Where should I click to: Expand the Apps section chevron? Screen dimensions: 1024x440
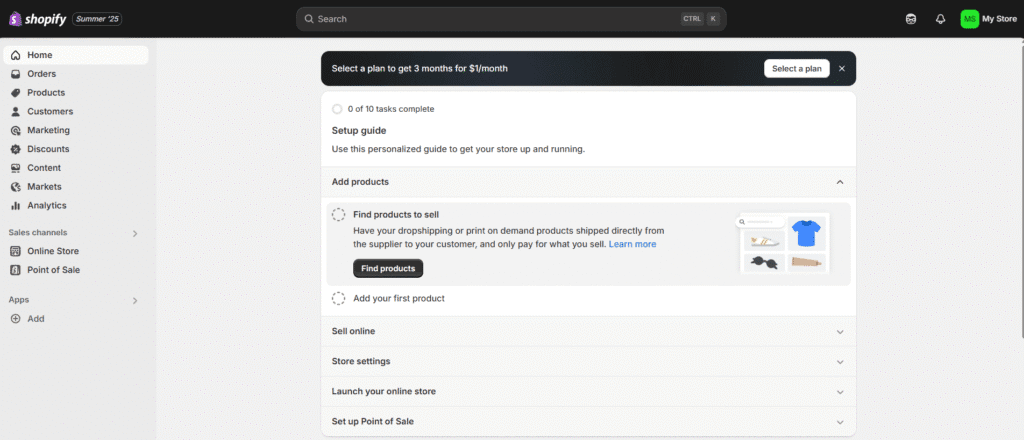pos(135,300)
